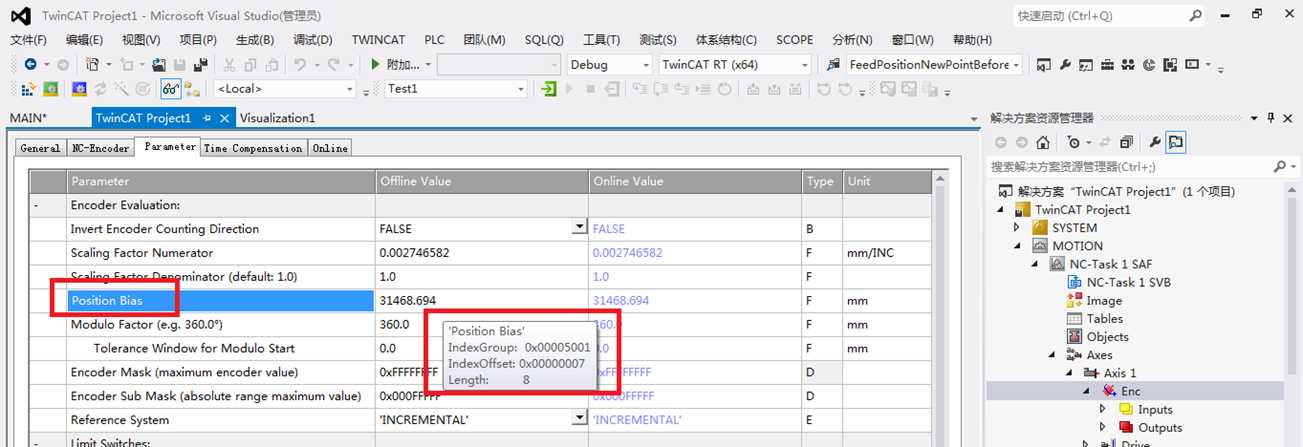
Task: Select the Tables tree item
Action: click(1105, 318)
